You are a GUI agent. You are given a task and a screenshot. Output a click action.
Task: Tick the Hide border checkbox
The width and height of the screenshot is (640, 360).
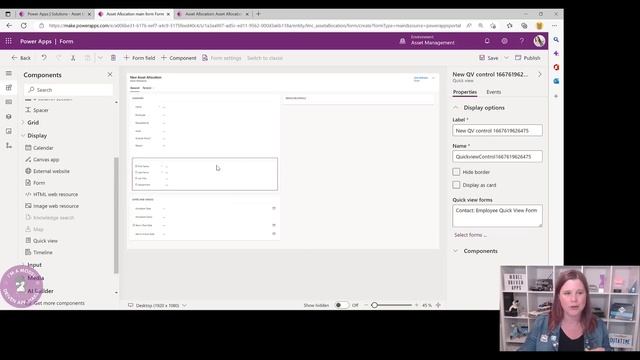click(x=456, y=172)
